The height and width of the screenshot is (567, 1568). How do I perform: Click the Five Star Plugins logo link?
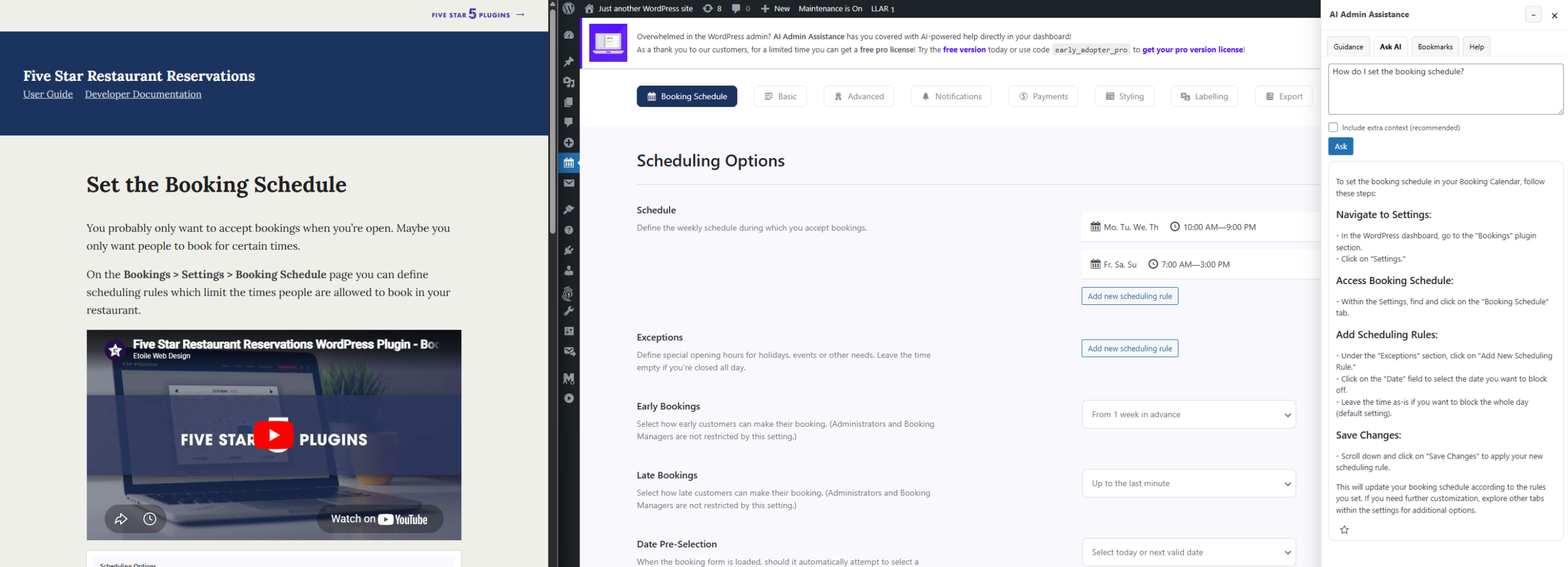[478, 14]
